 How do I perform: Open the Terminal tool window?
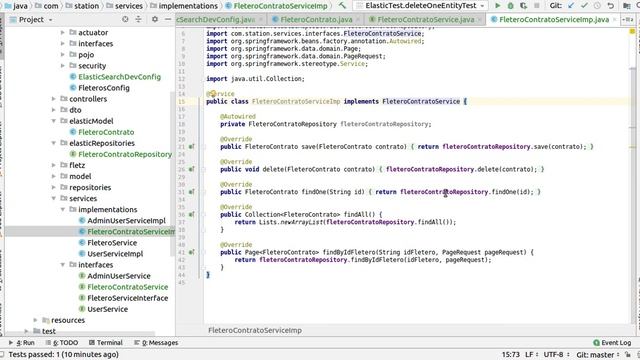(105, 343)
